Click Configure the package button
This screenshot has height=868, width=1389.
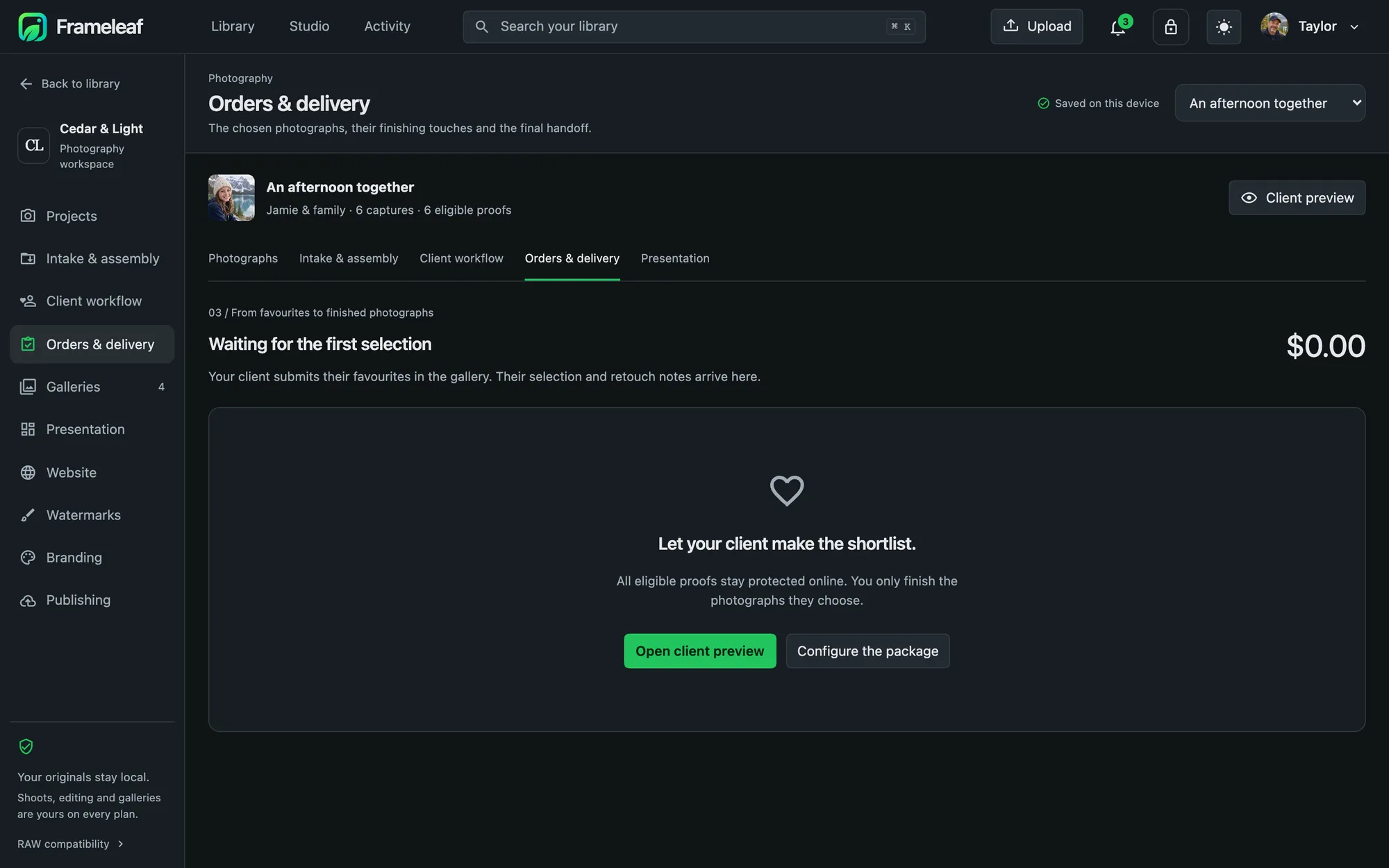867,651
